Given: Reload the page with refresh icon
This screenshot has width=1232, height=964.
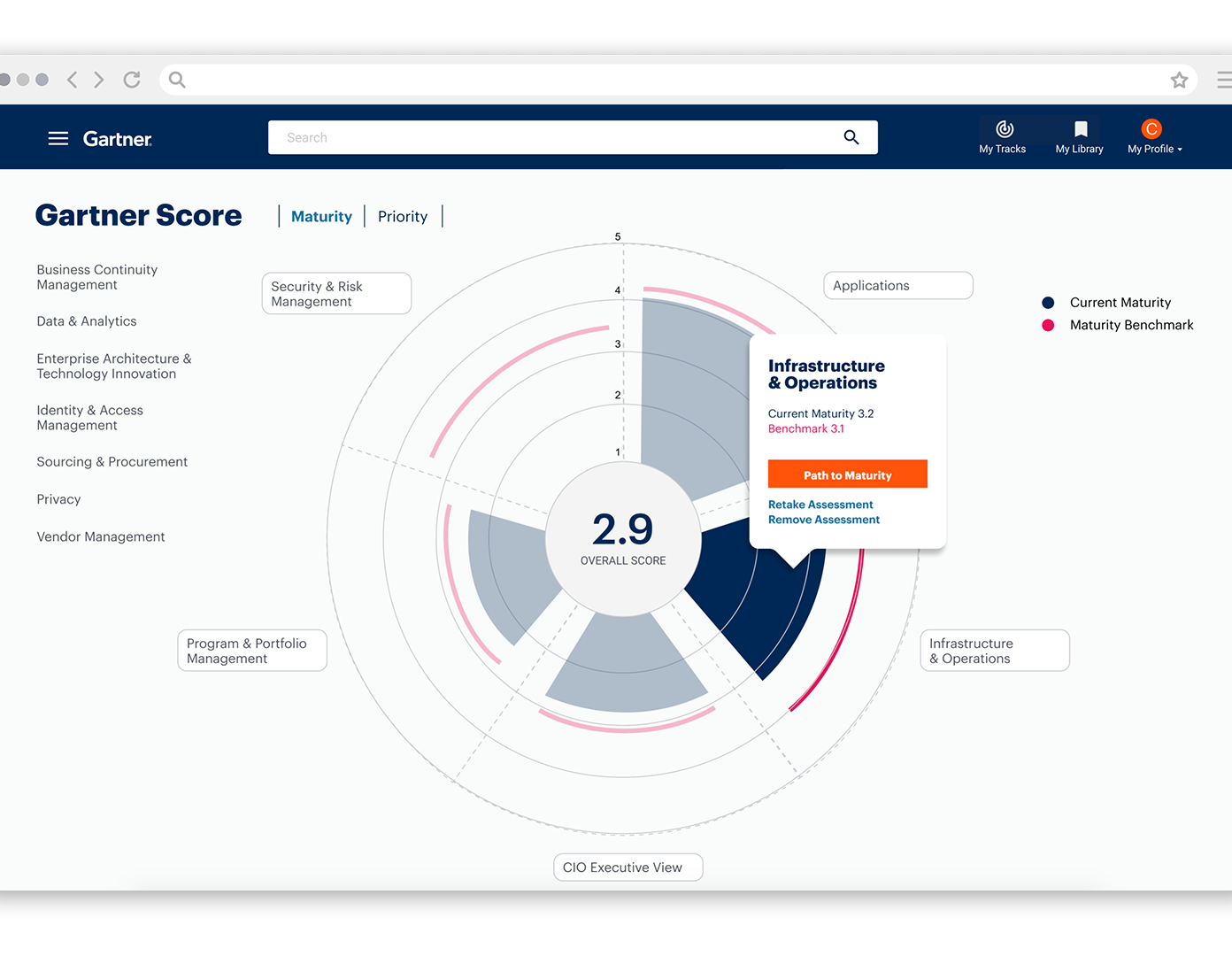Looking at the screenshot, I should click(132, 80).
